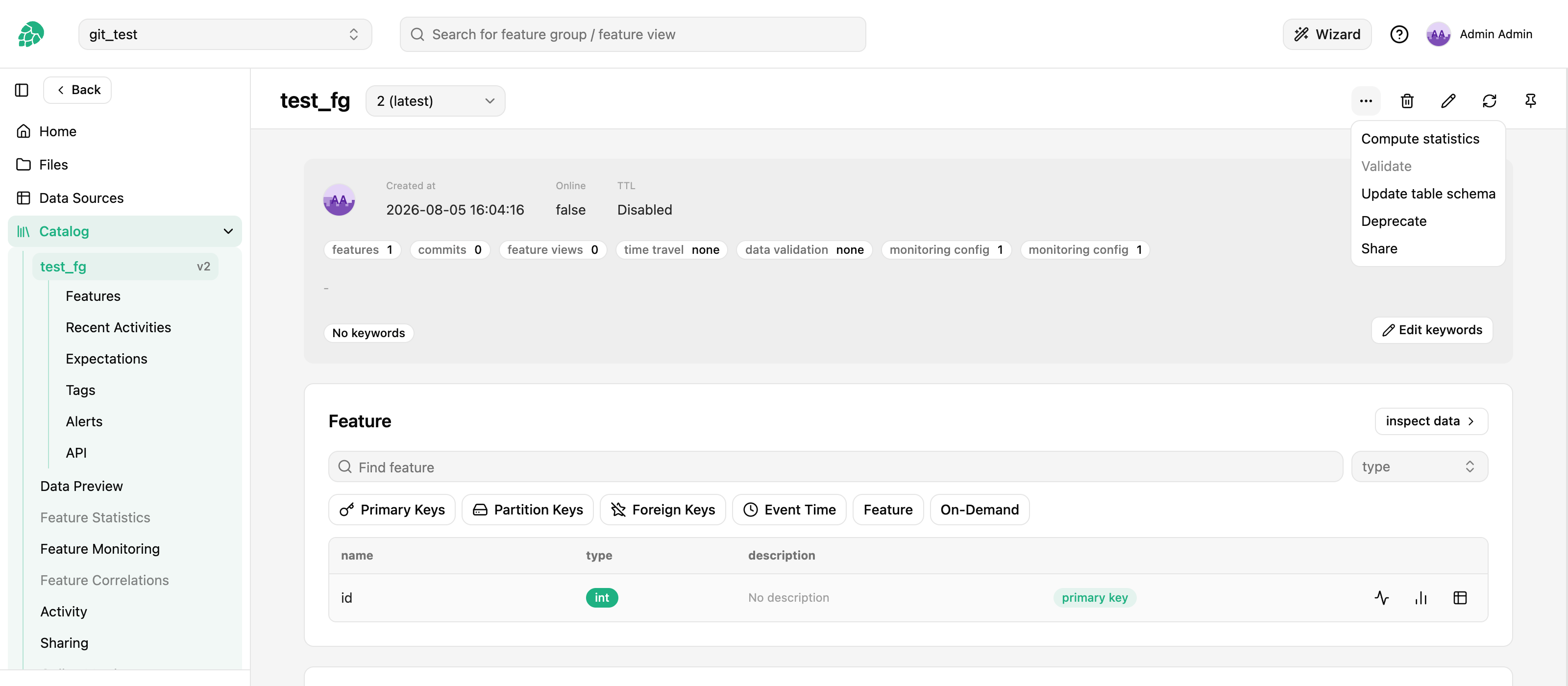1568x686 pixels.
Task: Focus the Find feature search field
Action: (835, 467)
